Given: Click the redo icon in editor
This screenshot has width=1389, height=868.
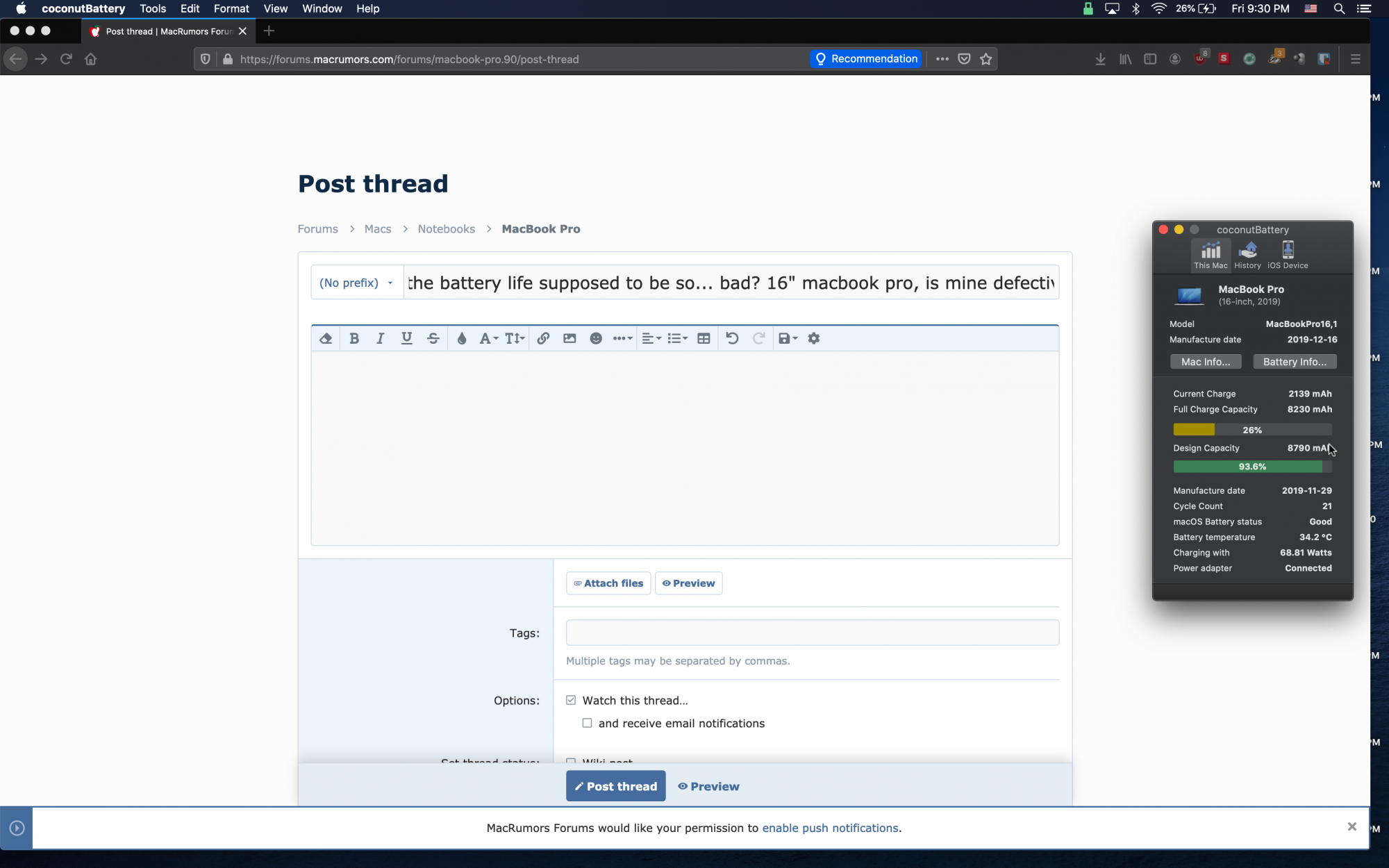Looking at the screenshot, I should pyautogui.click(x=758, y=338).
